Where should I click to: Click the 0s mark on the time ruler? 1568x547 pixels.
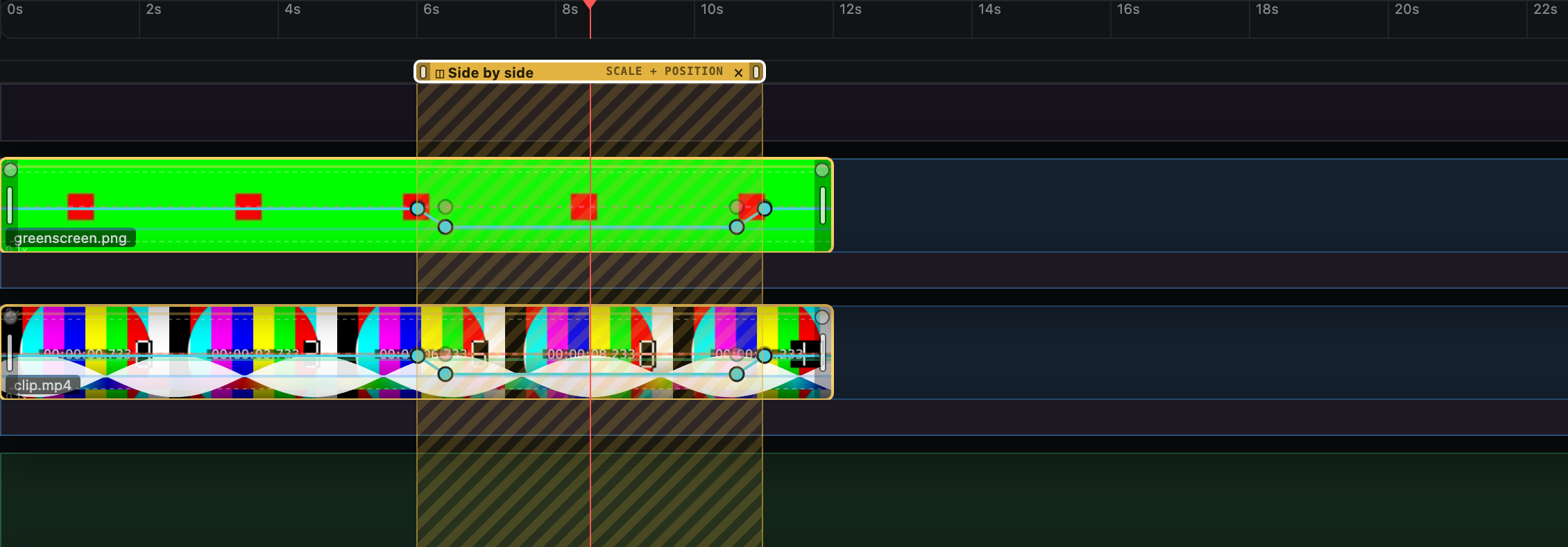[15, 9]
